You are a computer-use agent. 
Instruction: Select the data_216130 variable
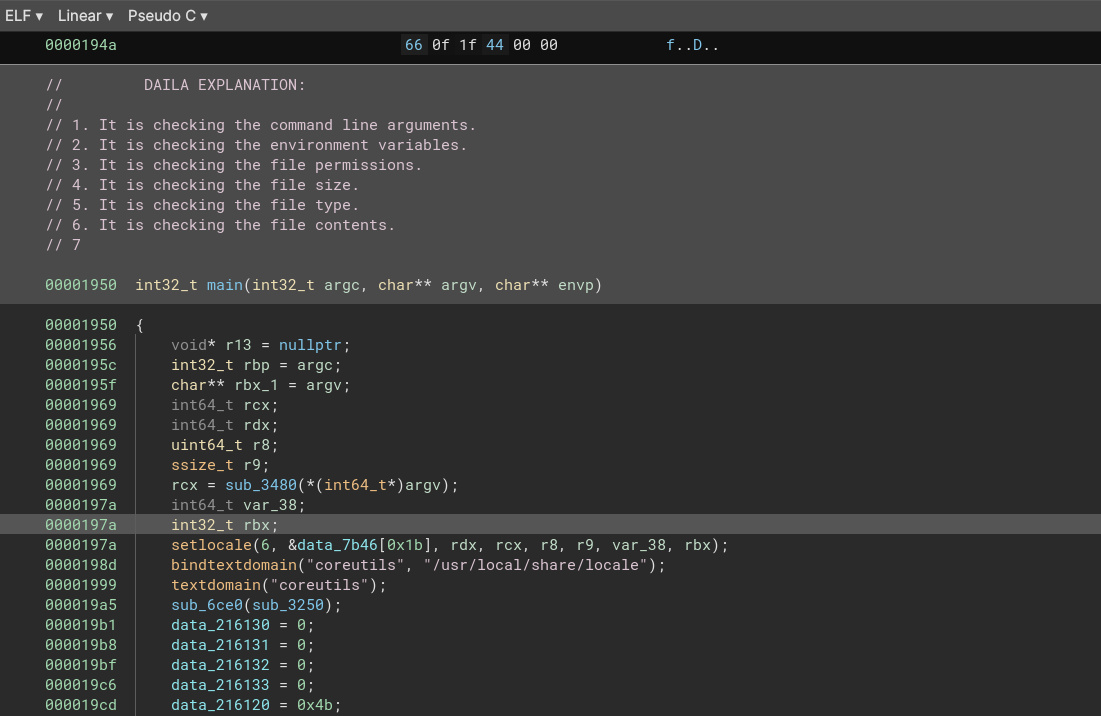point(220,625)
